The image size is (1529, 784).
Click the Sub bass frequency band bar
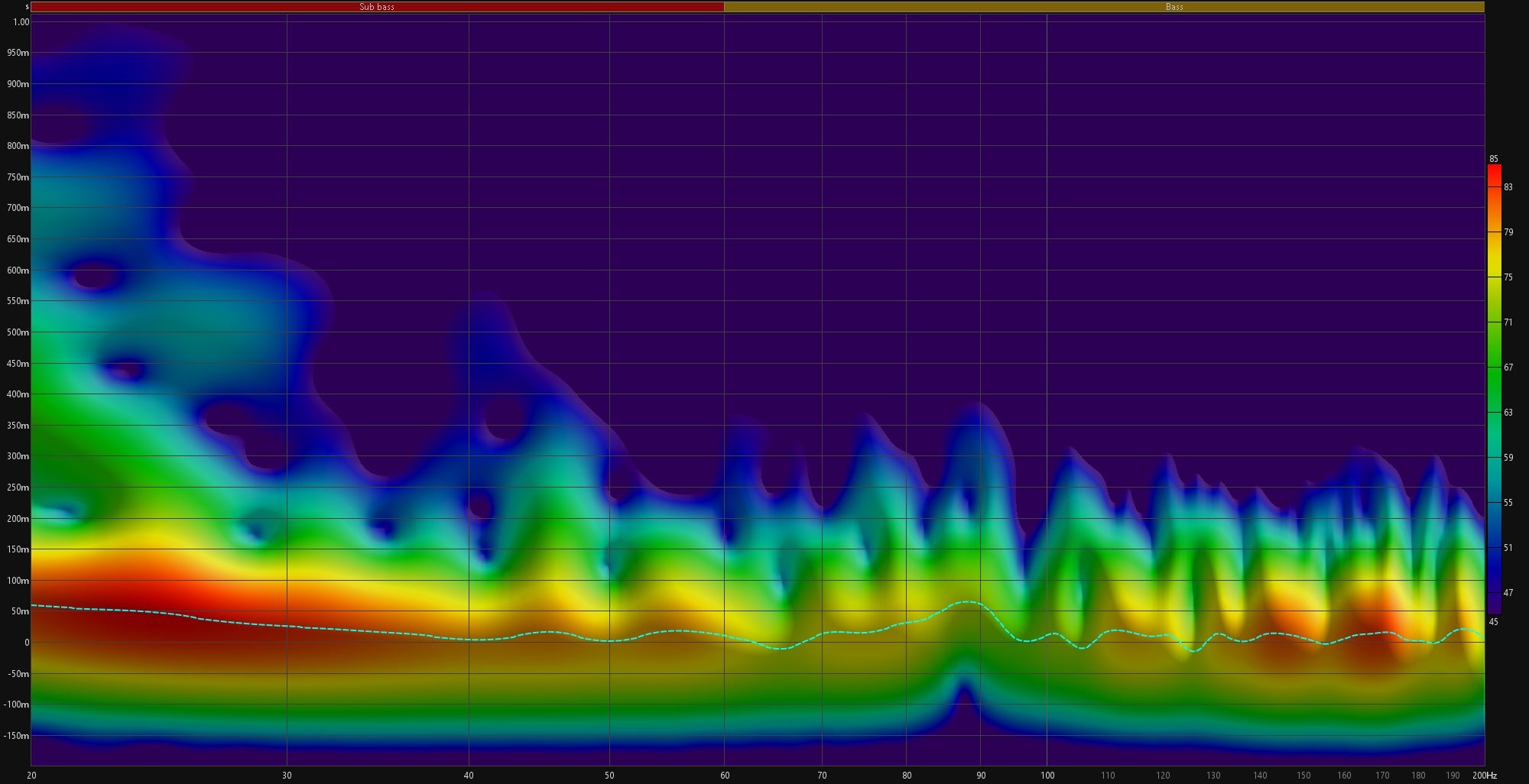click(x=377, y=7)
